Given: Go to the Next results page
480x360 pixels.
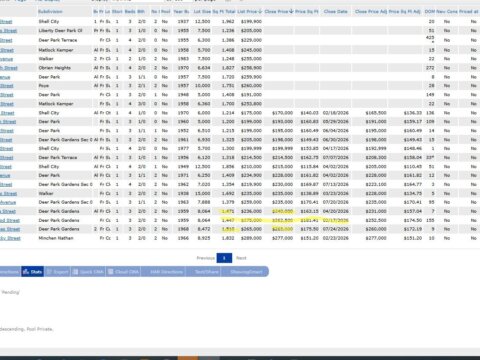Looking at the screenshot, I should tap(241, 258).
